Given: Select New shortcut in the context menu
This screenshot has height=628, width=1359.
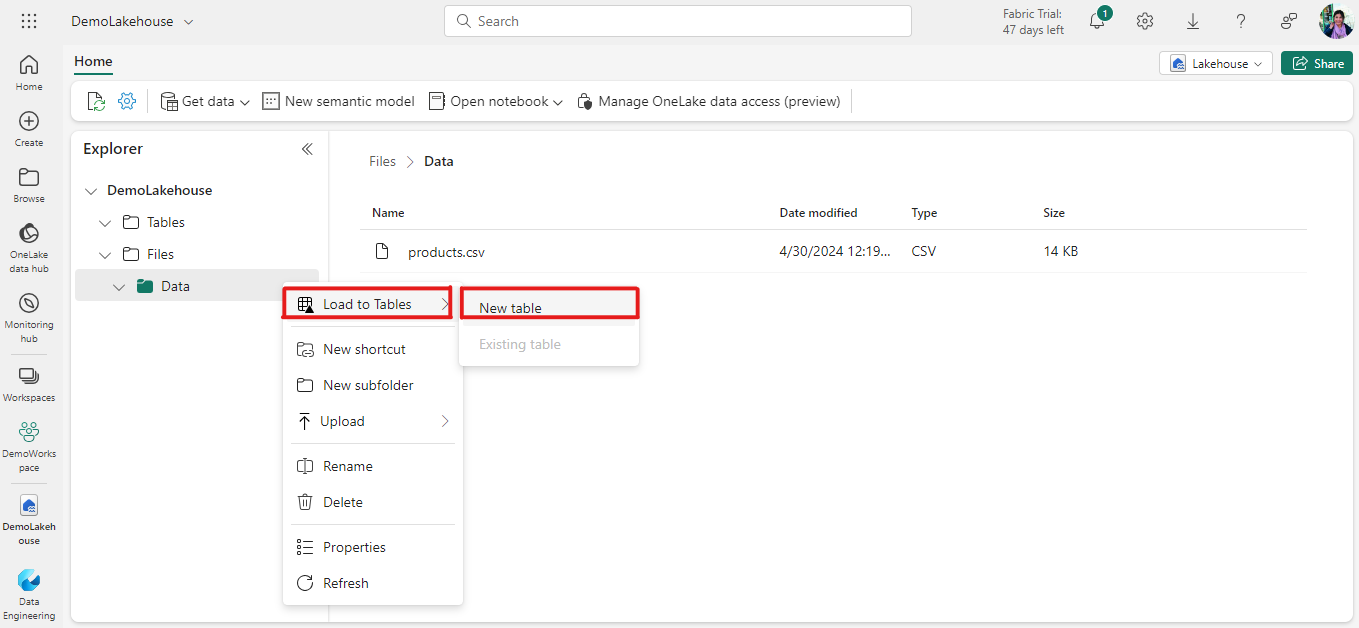Looking at the screenshot, I should (372, 349).
